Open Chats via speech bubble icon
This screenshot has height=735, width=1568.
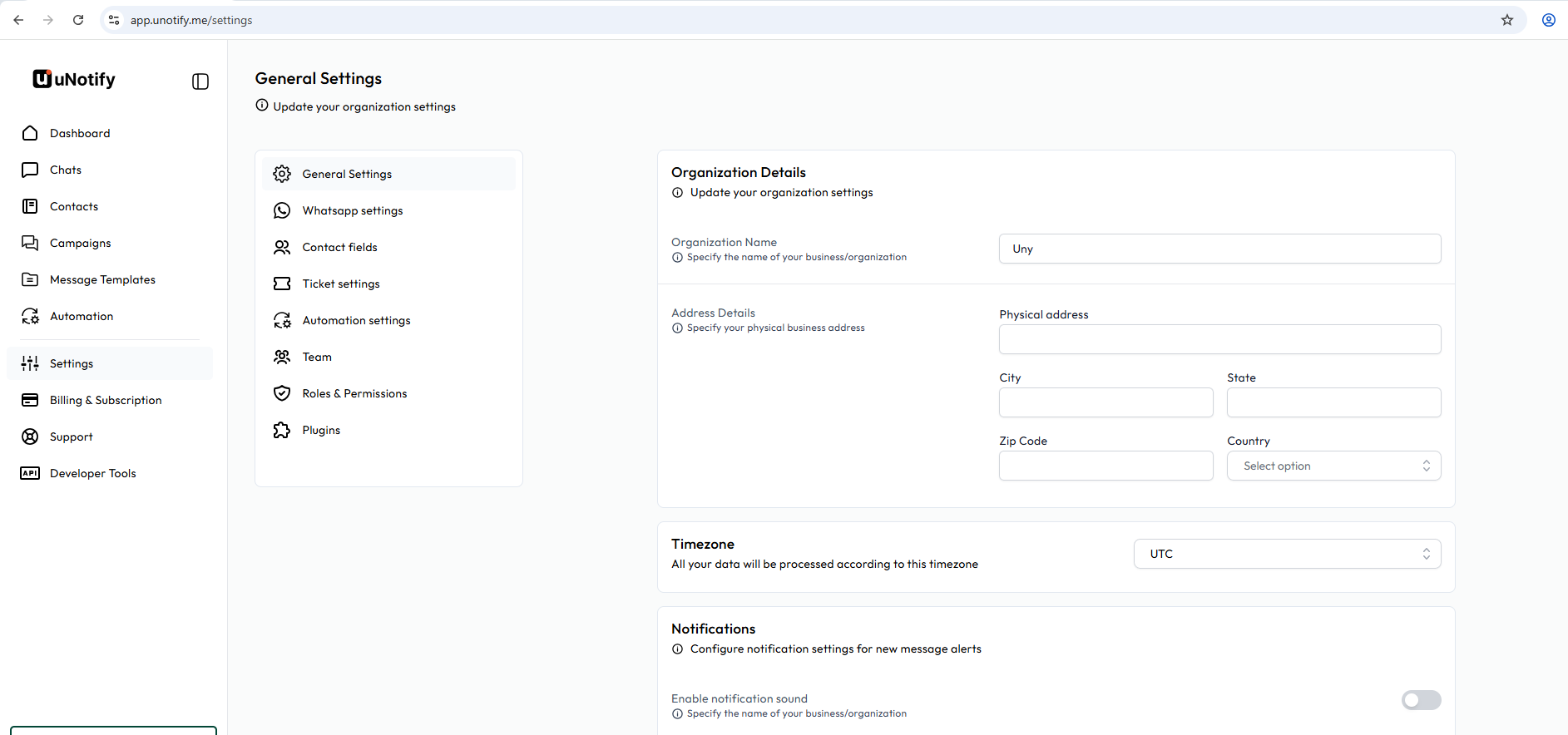30,170
